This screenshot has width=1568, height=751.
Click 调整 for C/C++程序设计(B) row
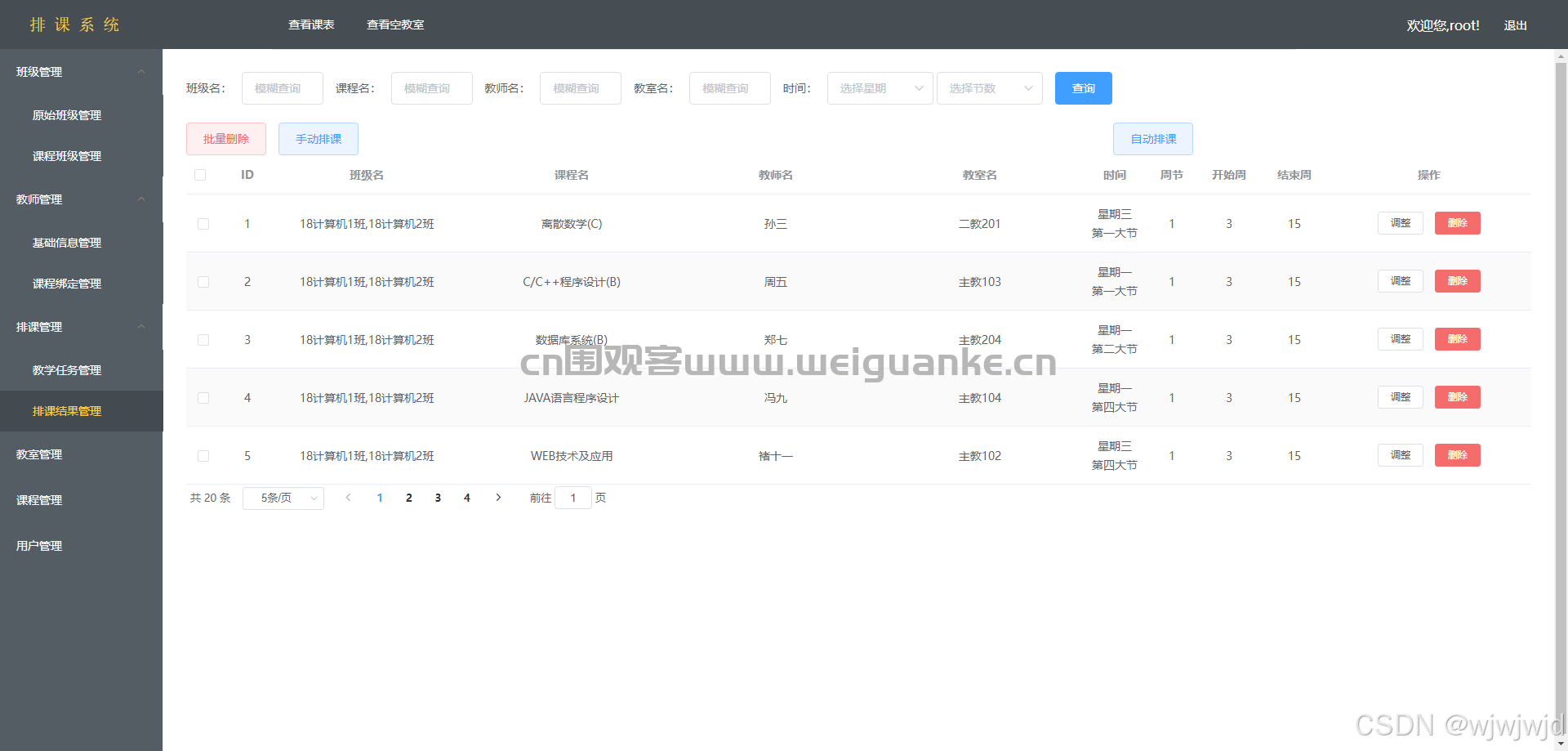coord(1401,281)
